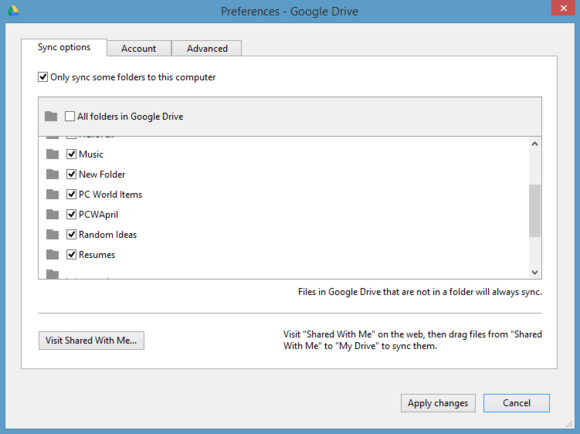
Task: Select the Resumes label
Action: [x=97, y=255]
